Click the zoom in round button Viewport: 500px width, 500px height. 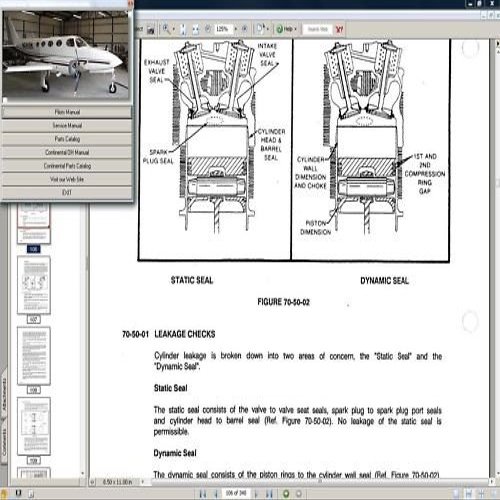click(x=244, y=29)
